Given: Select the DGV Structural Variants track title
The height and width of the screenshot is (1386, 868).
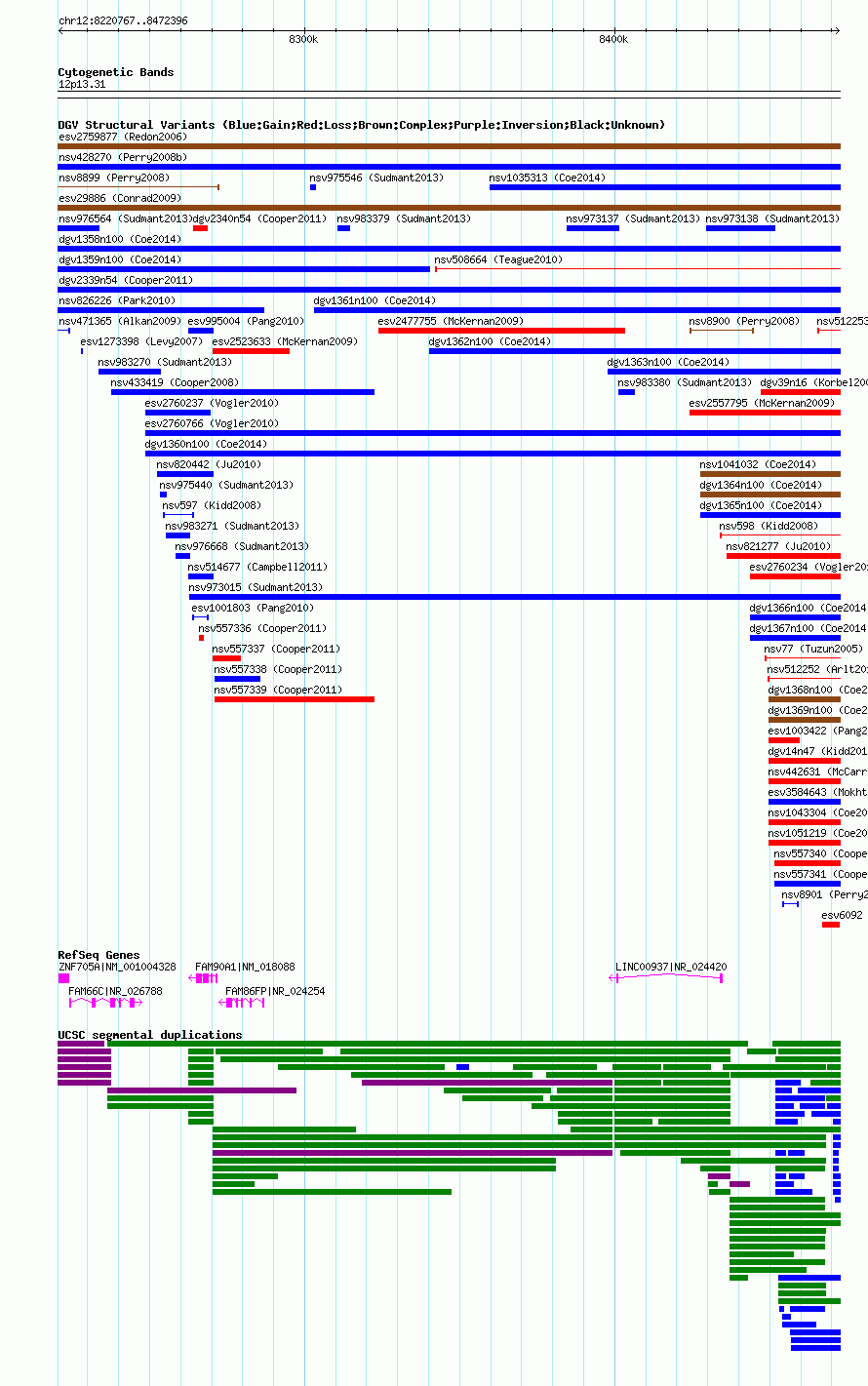Looking at the screenshot, I should pos(362,125).
